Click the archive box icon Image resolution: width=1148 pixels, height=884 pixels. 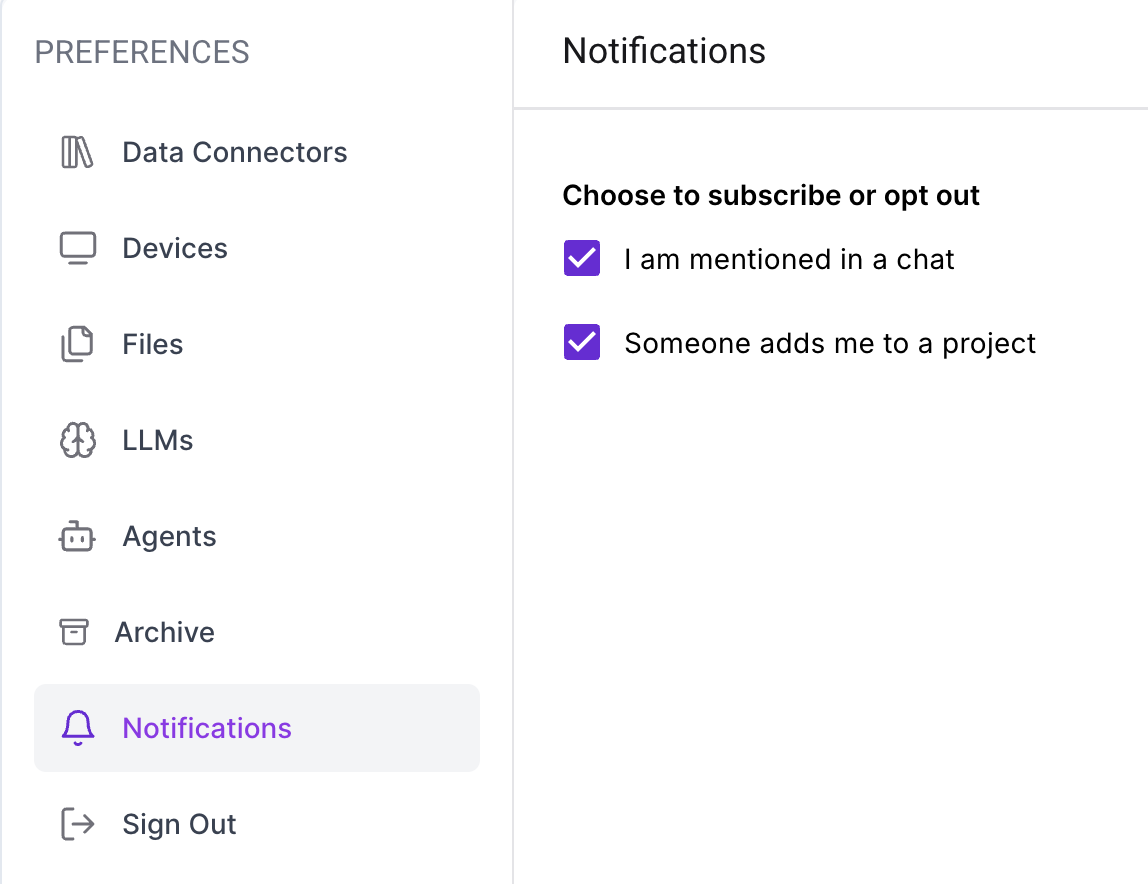pos(73,632)
